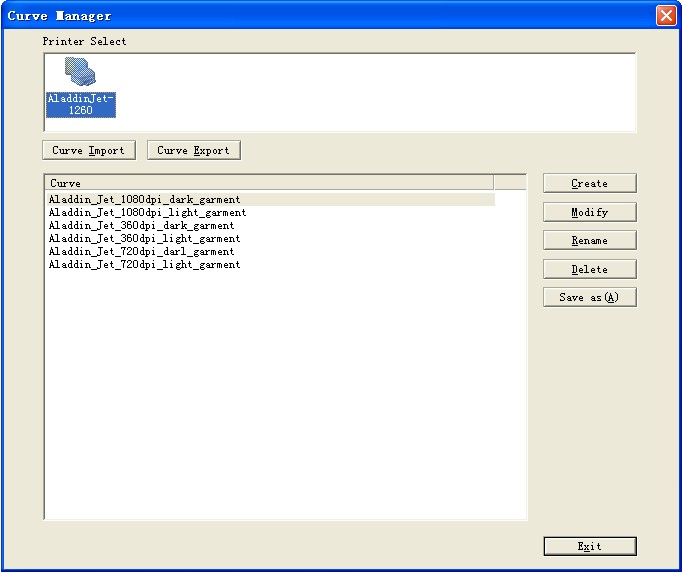Click Save as (A) button
Image resolution: width=682 pixels, height=573 pixels.
(590, 298)
